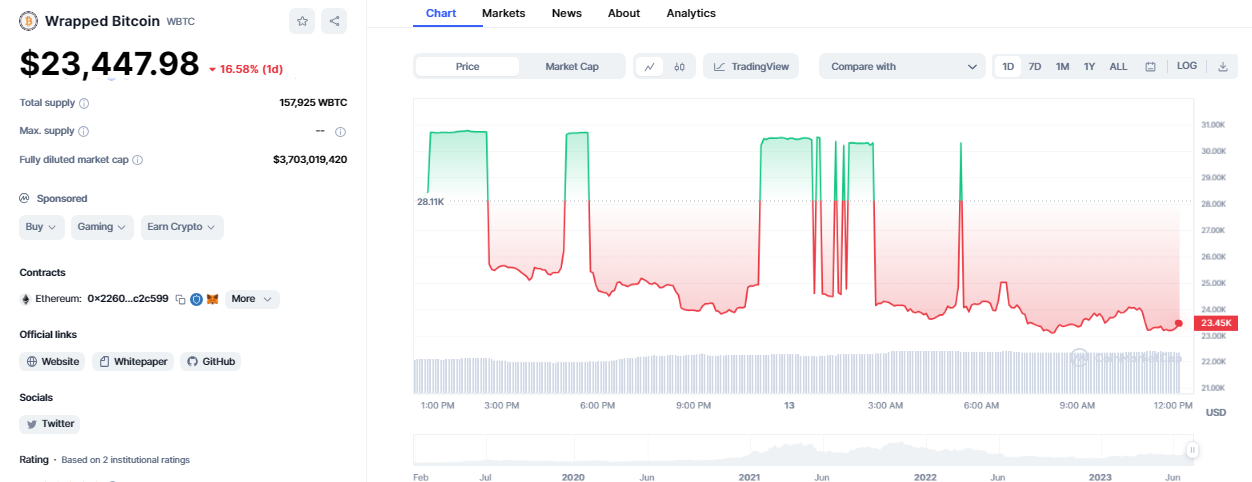Click Based on 2 institutional ratings text

tap(126, 460)
